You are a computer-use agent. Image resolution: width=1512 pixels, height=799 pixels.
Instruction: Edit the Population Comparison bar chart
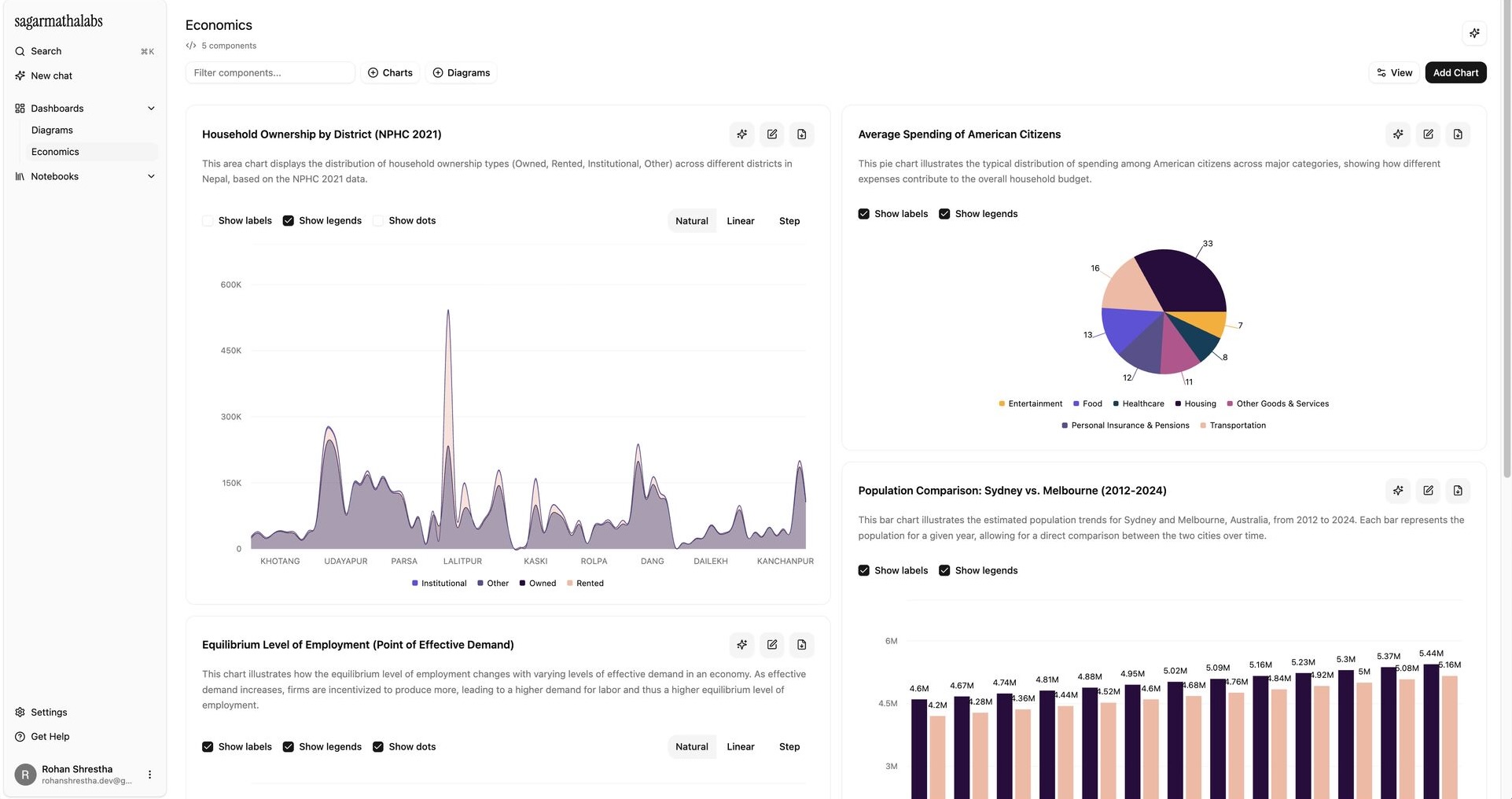(1427, 491)
